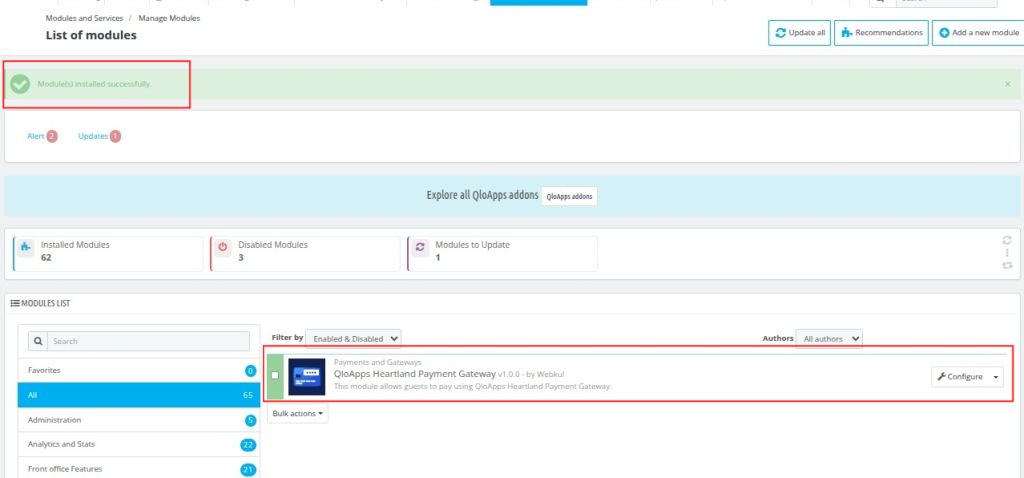Click the Disabled Modules power icon

(x=223, y=247)
